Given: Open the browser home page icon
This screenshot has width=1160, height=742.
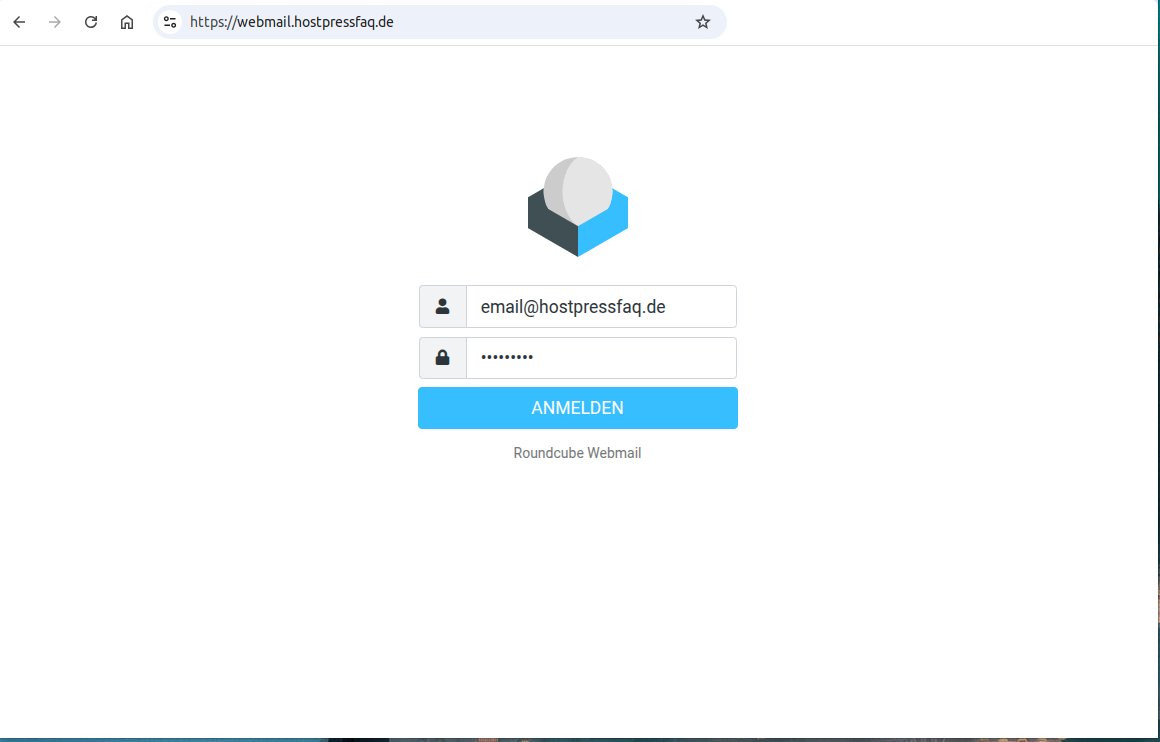Looking at the screenshot, I should pos(127,22).
